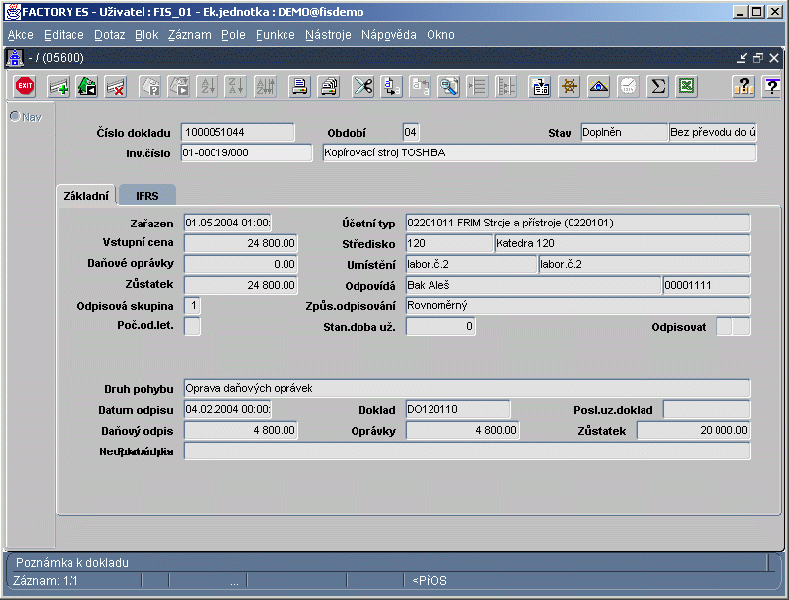Click the insert new record icon

tap(59, 87)
